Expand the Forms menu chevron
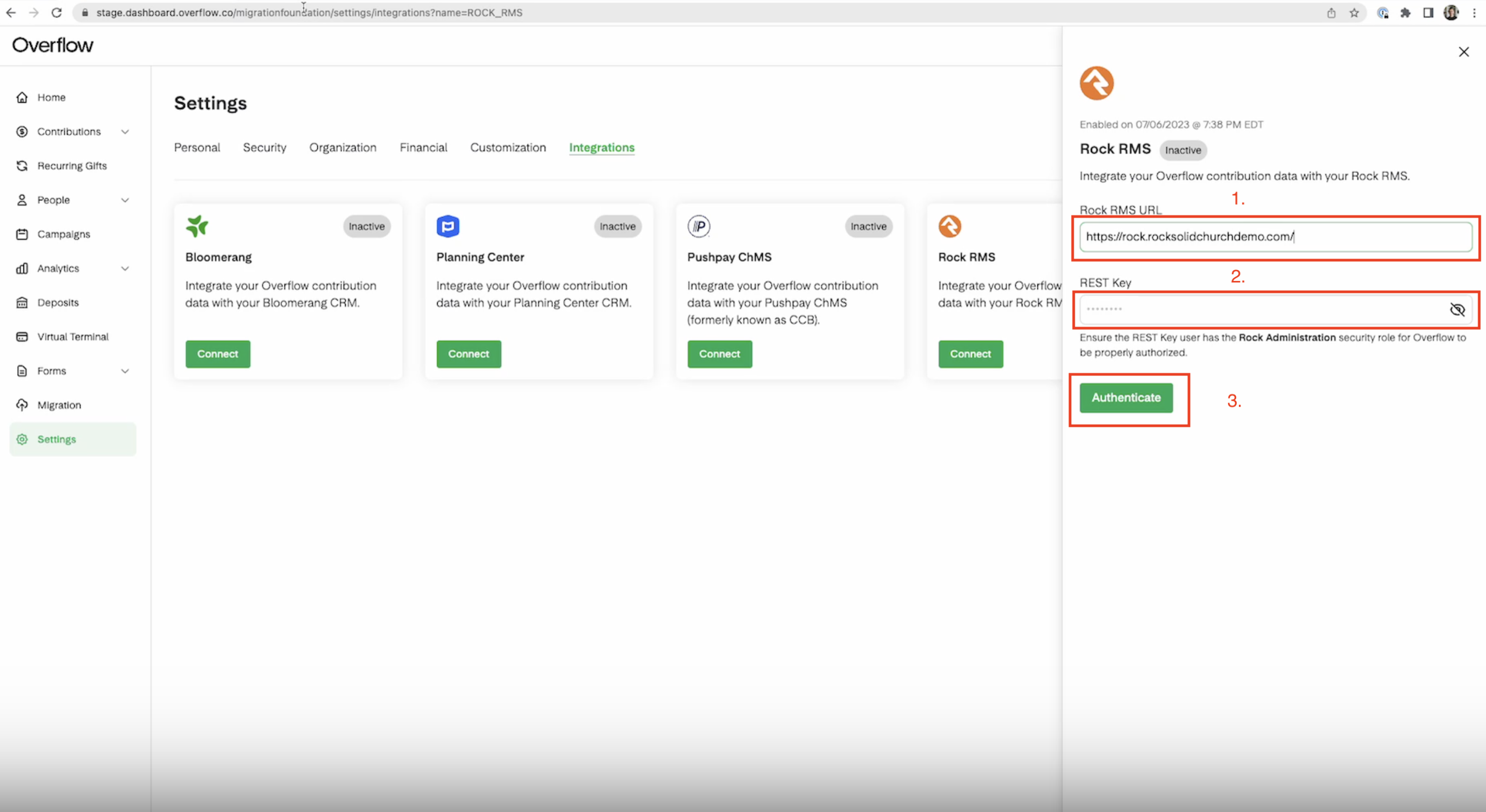The height and width of the screenshot is (812, 1486). [x=125, y=371]
